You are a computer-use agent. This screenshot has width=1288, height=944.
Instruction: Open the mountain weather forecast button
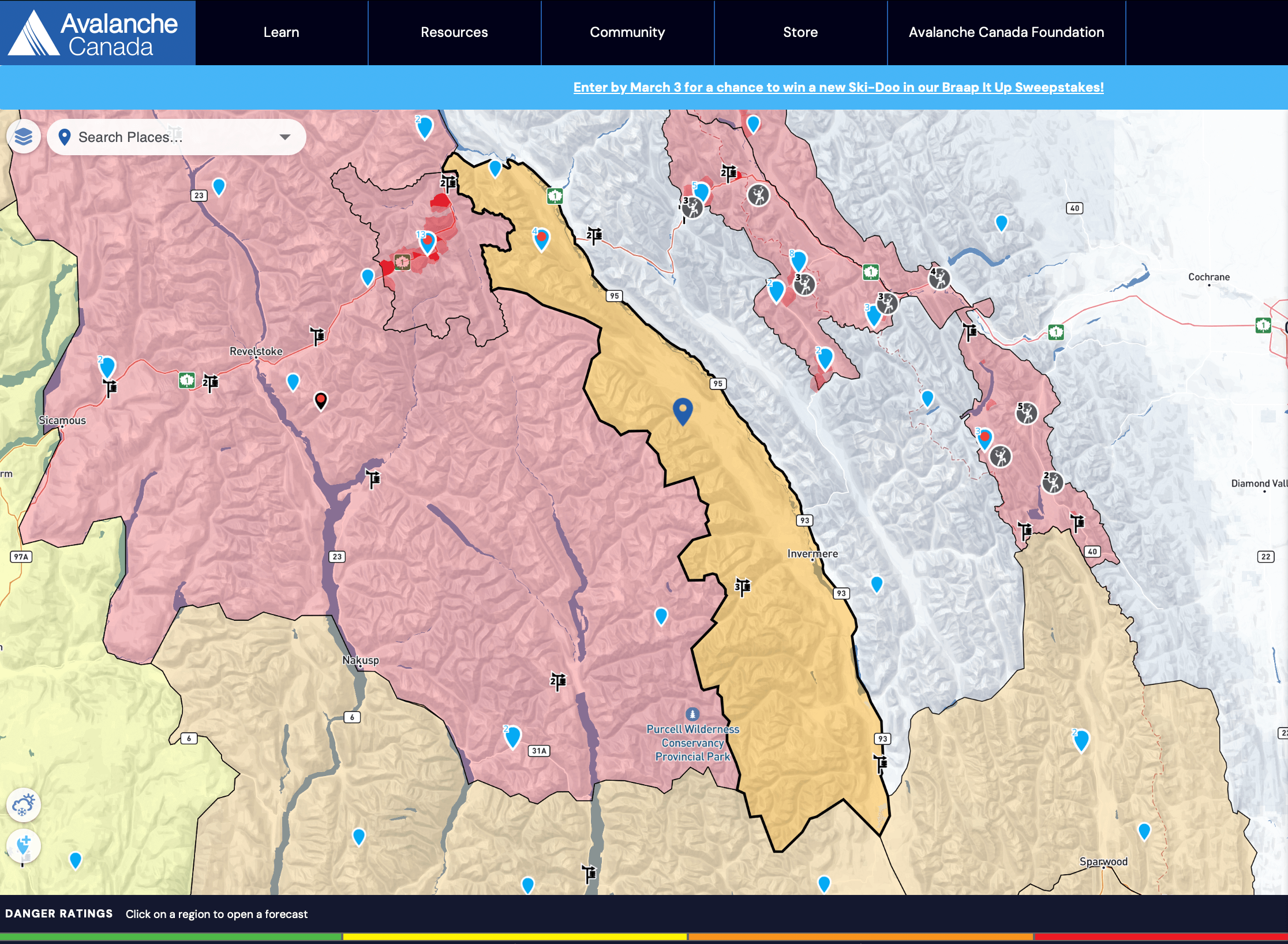pyautogui.click(x=24, y=805)
